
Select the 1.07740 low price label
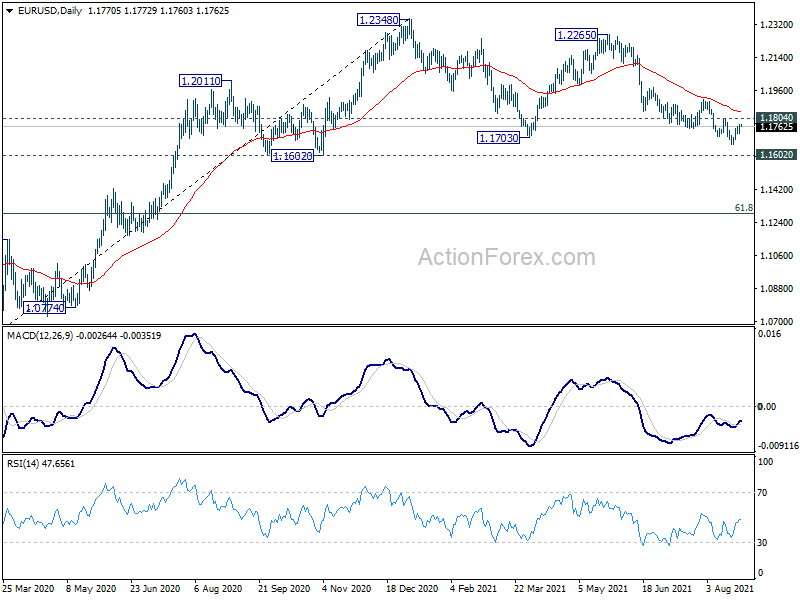pos(45,308)
